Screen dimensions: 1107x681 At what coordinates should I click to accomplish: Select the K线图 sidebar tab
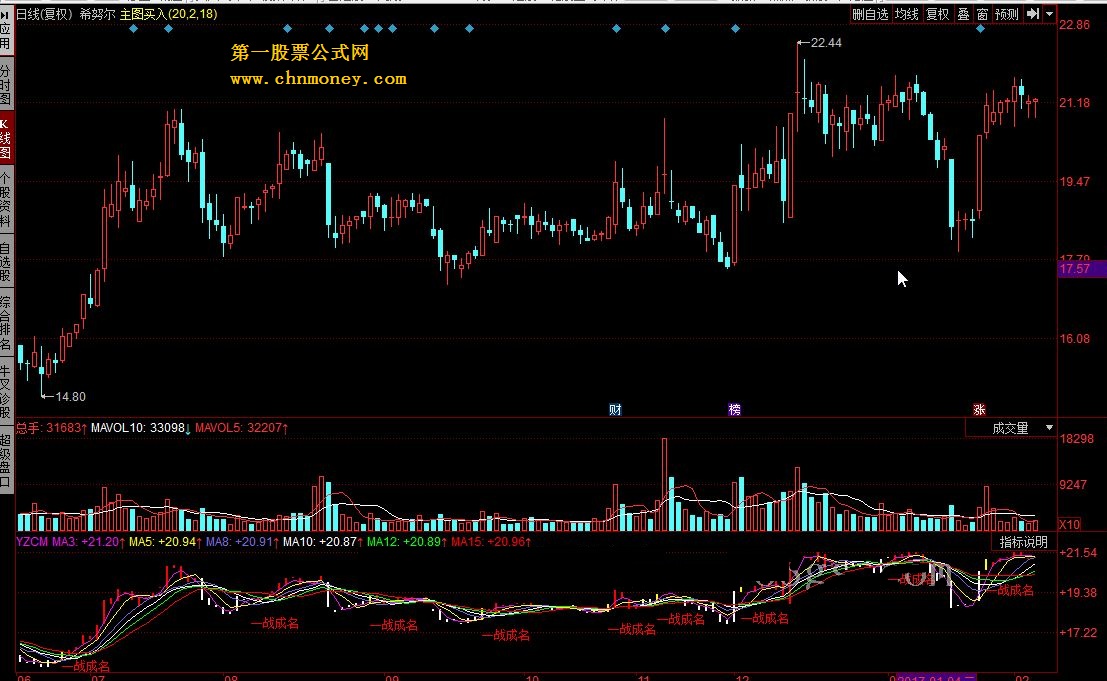tap(6, 138)
